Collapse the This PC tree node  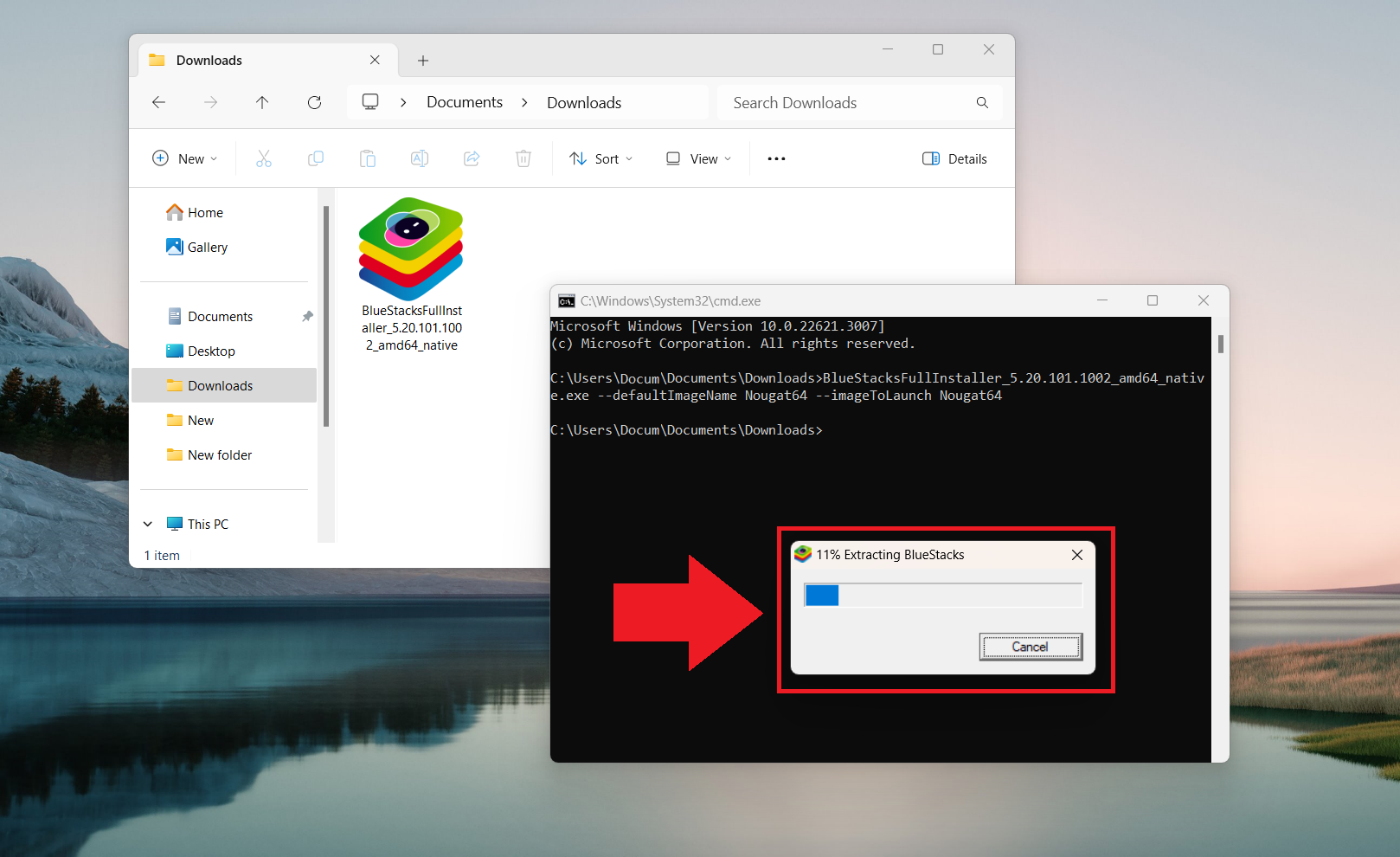point(148,524)
